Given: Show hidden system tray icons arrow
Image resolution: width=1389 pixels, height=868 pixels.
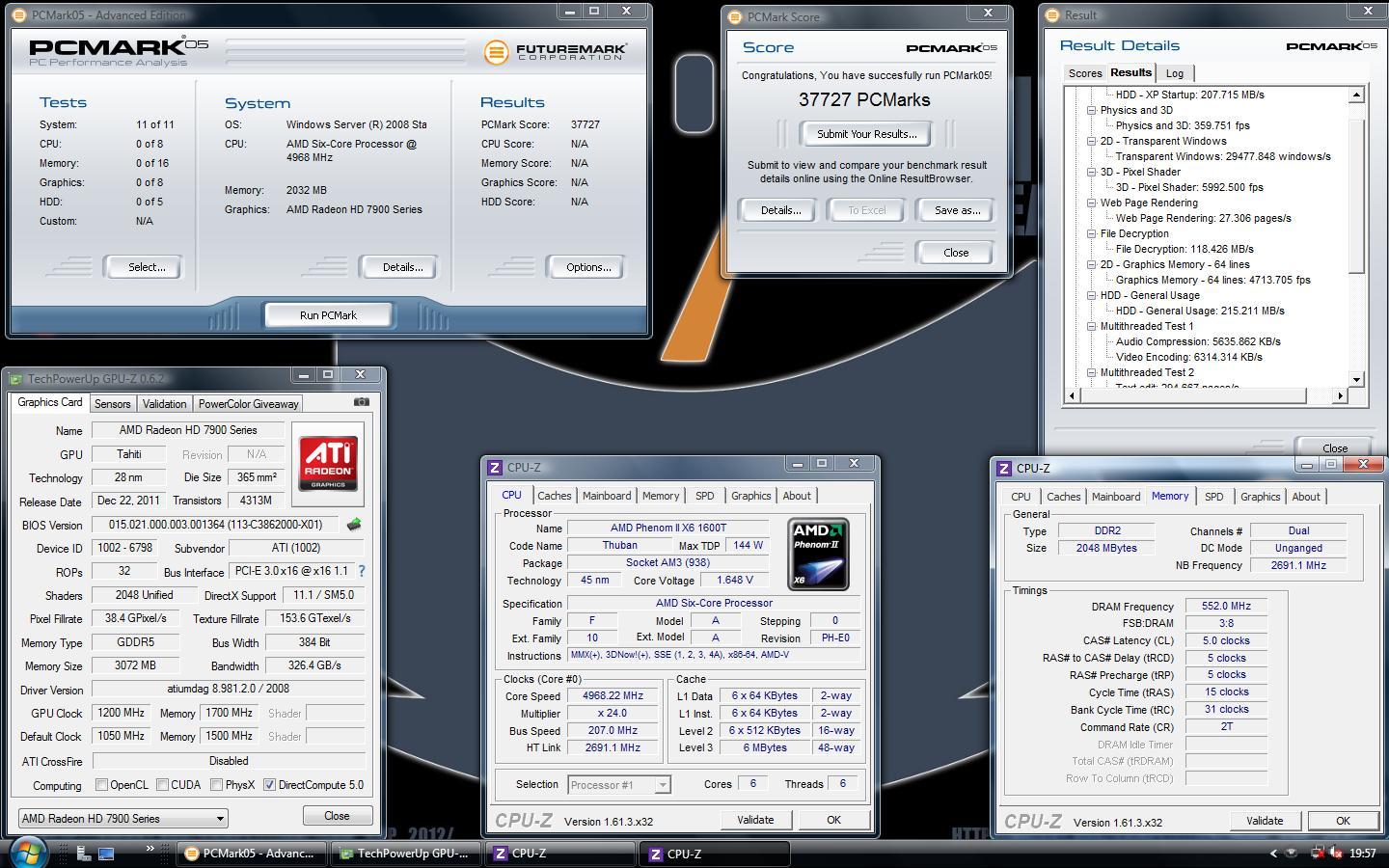Looking at the screenshot, I should tap(1273, 854).
